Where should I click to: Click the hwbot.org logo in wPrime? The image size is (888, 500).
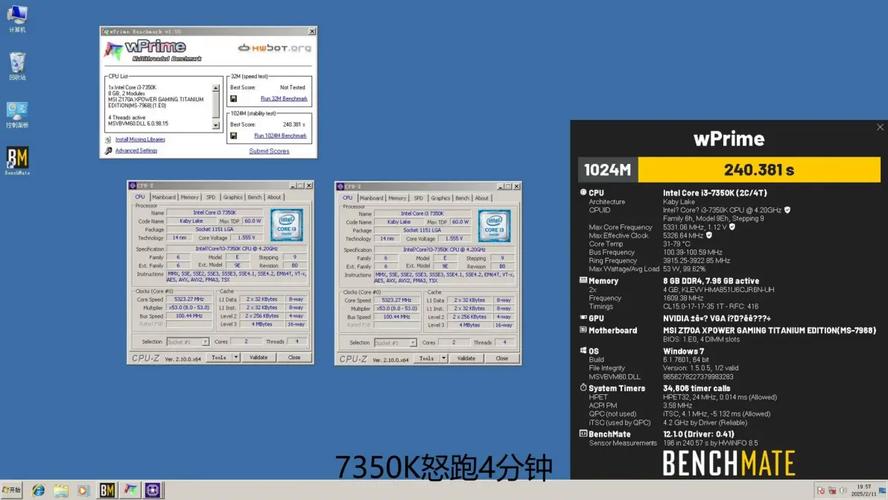pos(275,48)
